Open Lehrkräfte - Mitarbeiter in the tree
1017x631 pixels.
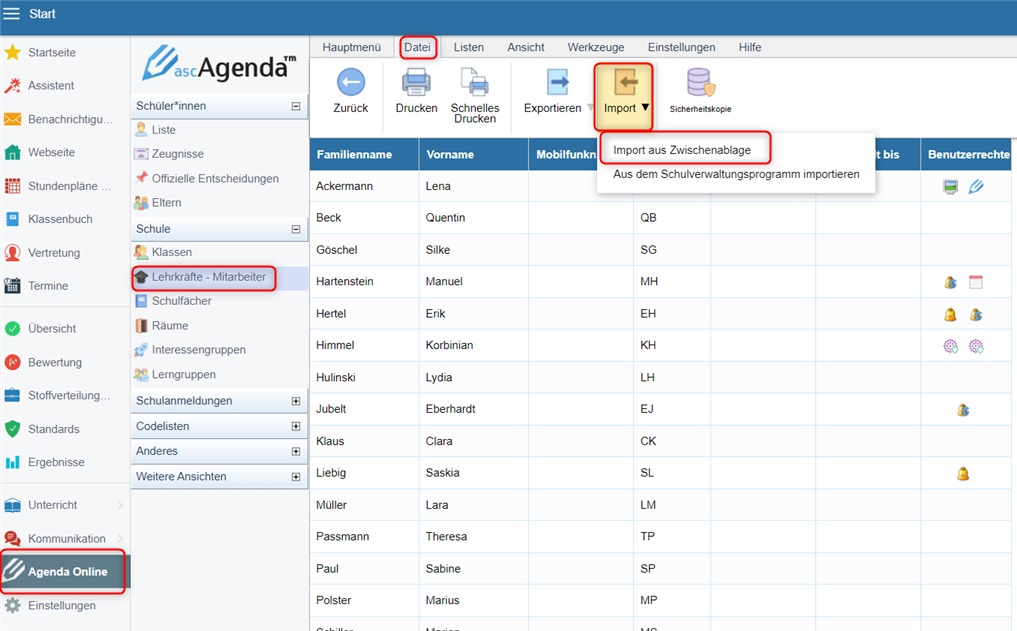pos(208,277)
